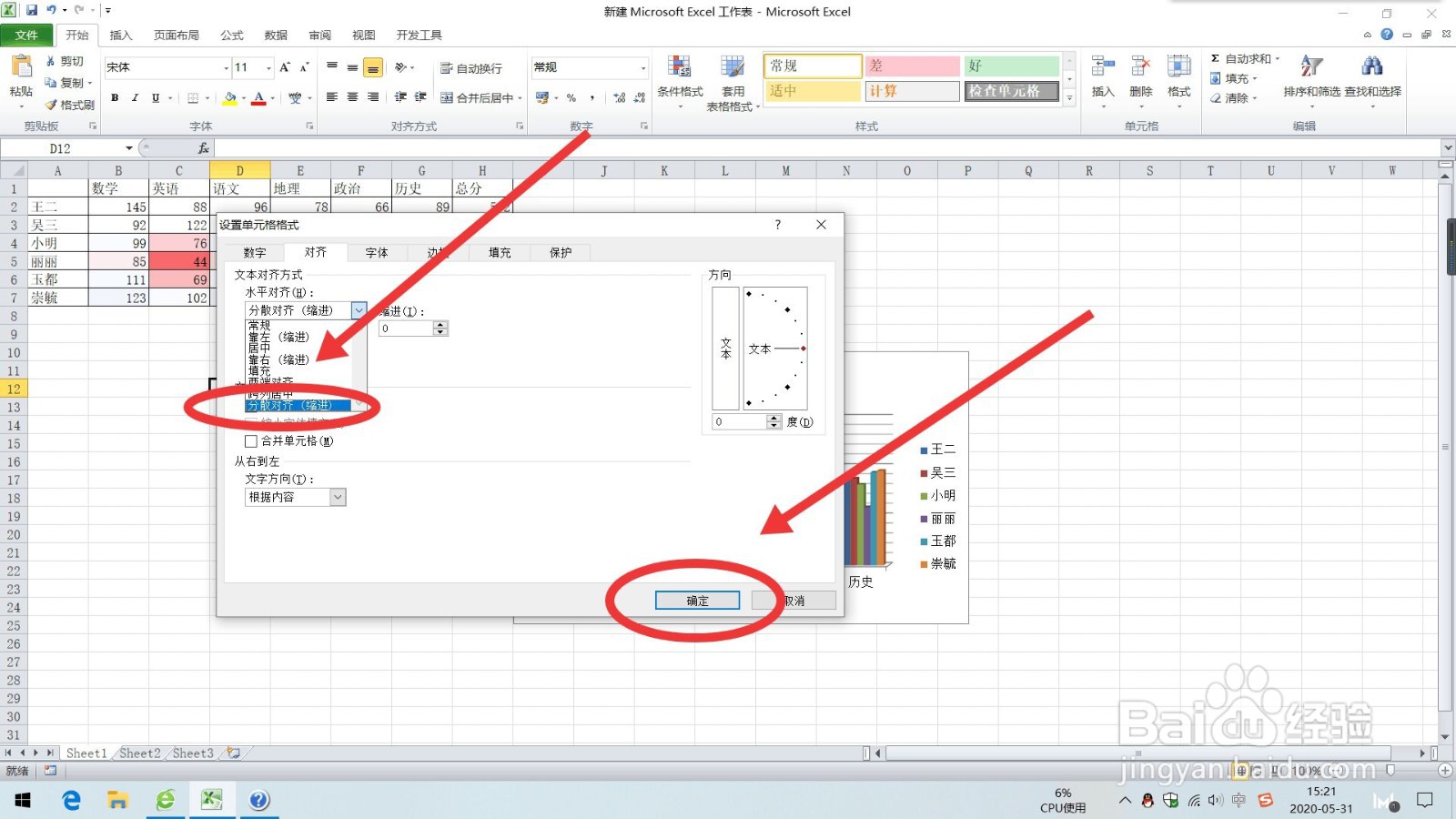This screenshot has height=819, width=1456.
Task: Click the insert function fx icon
Action: [x=203, y=147]
